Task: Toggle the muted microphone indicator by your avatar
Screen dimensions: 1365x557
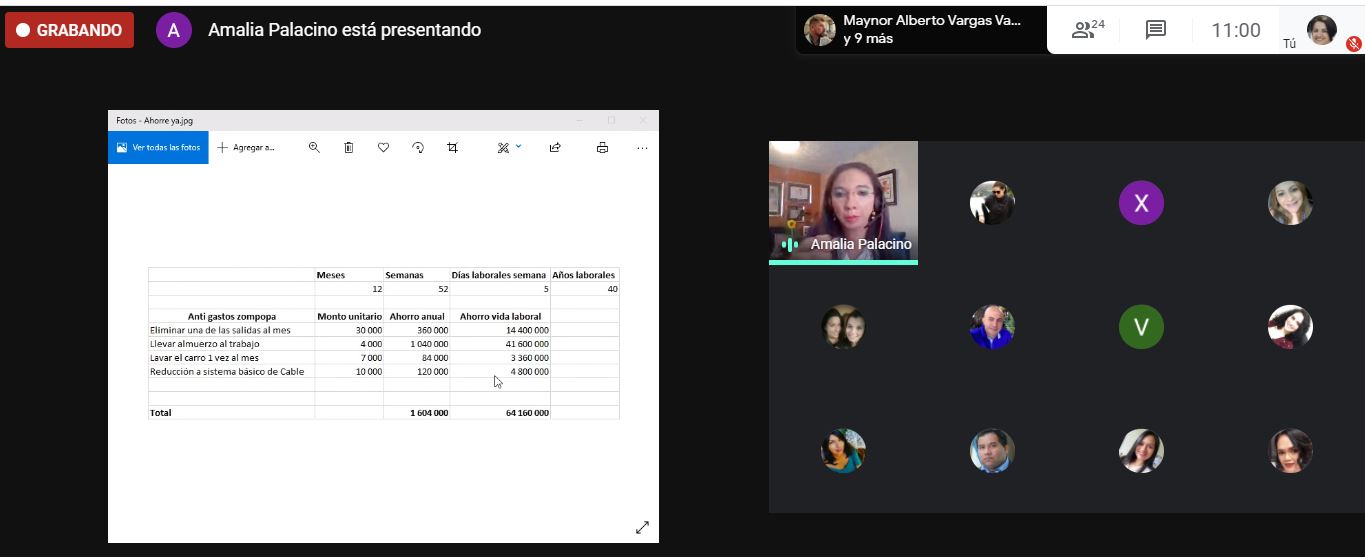Action: coord(1353,43)
